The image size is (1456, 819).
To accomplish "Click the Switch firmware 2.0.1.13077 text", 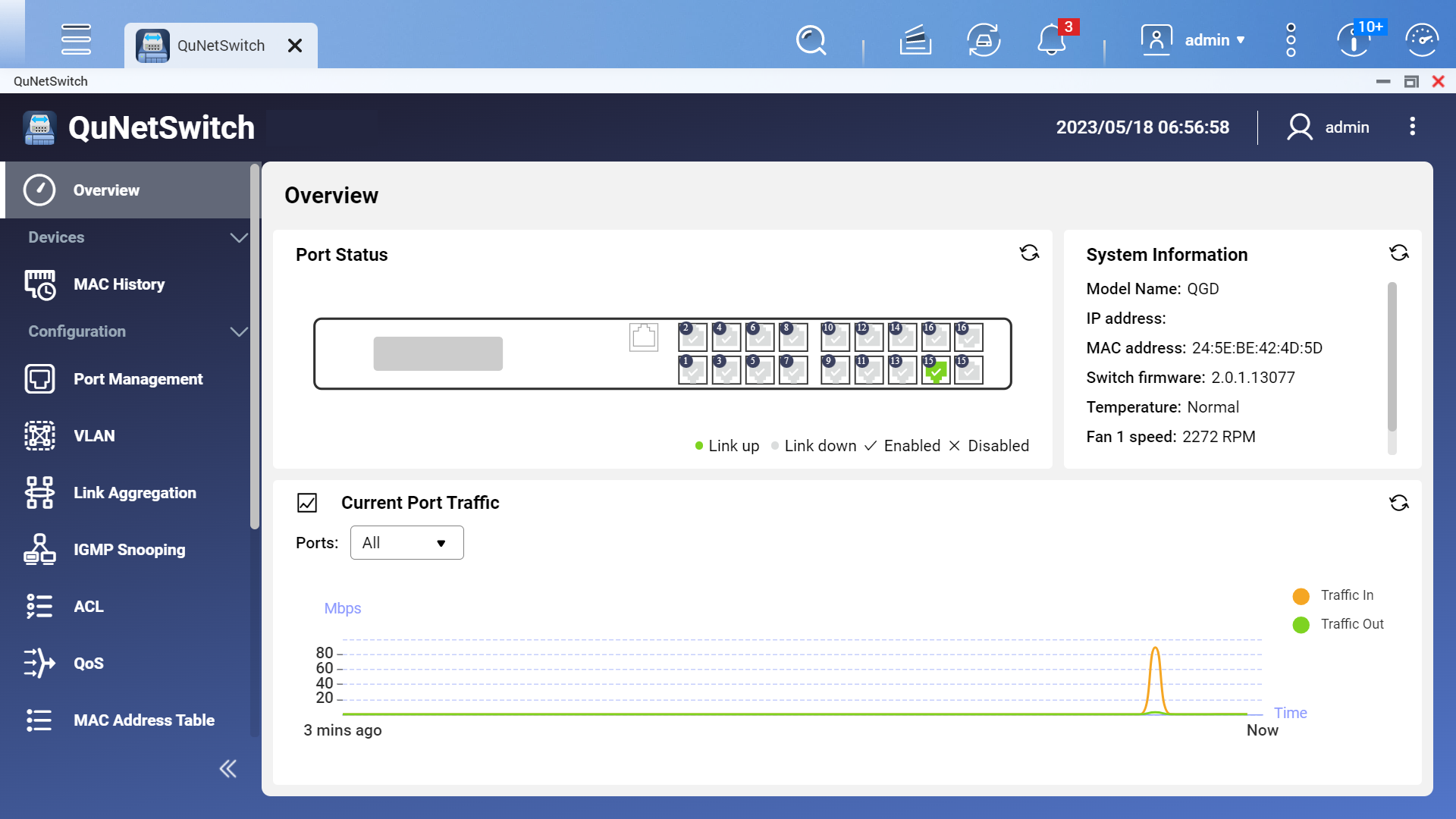I will (1191, 378).
